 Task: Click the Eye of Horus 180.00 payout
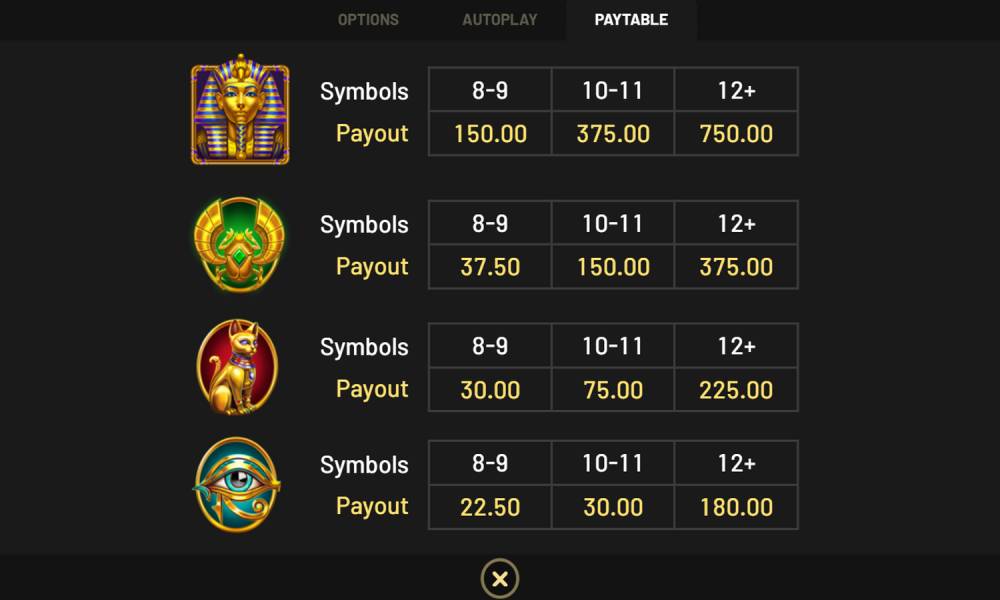click(x=736, y=507)
